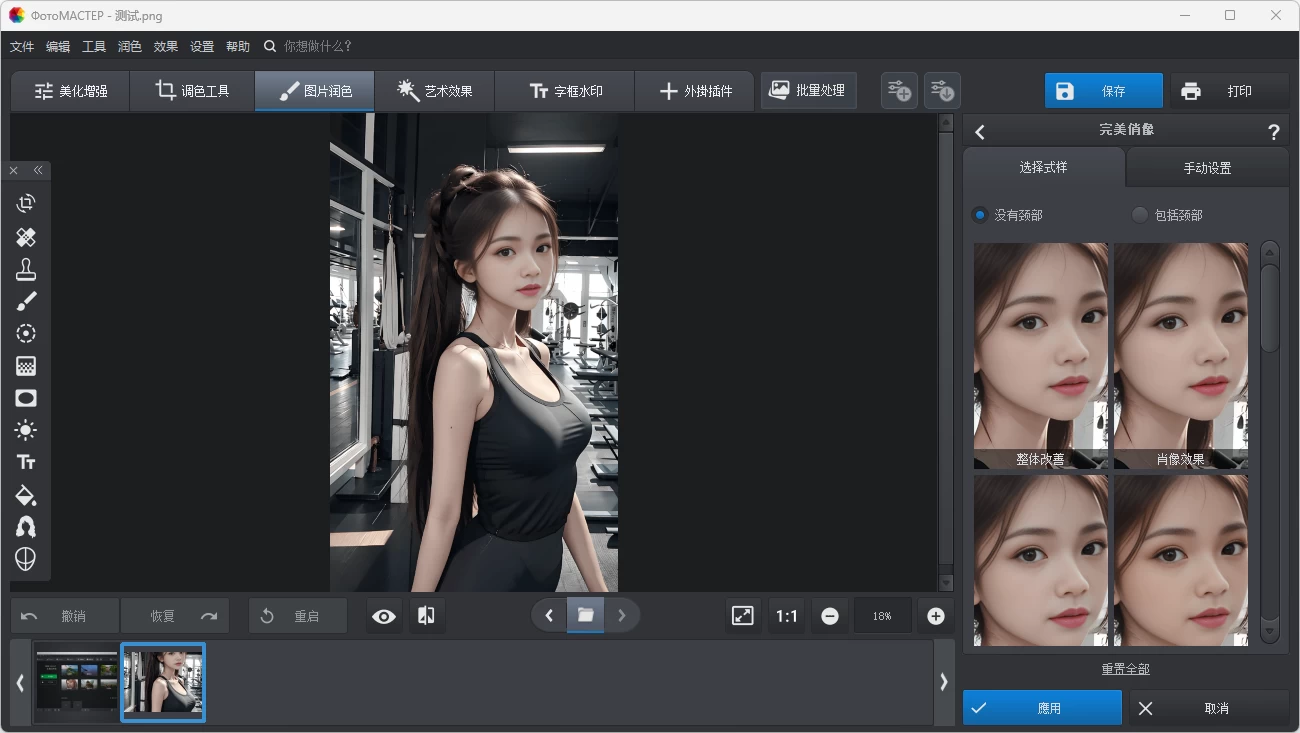
Task: Click the 重置全部 link
Action: (x=1125, y=669)
